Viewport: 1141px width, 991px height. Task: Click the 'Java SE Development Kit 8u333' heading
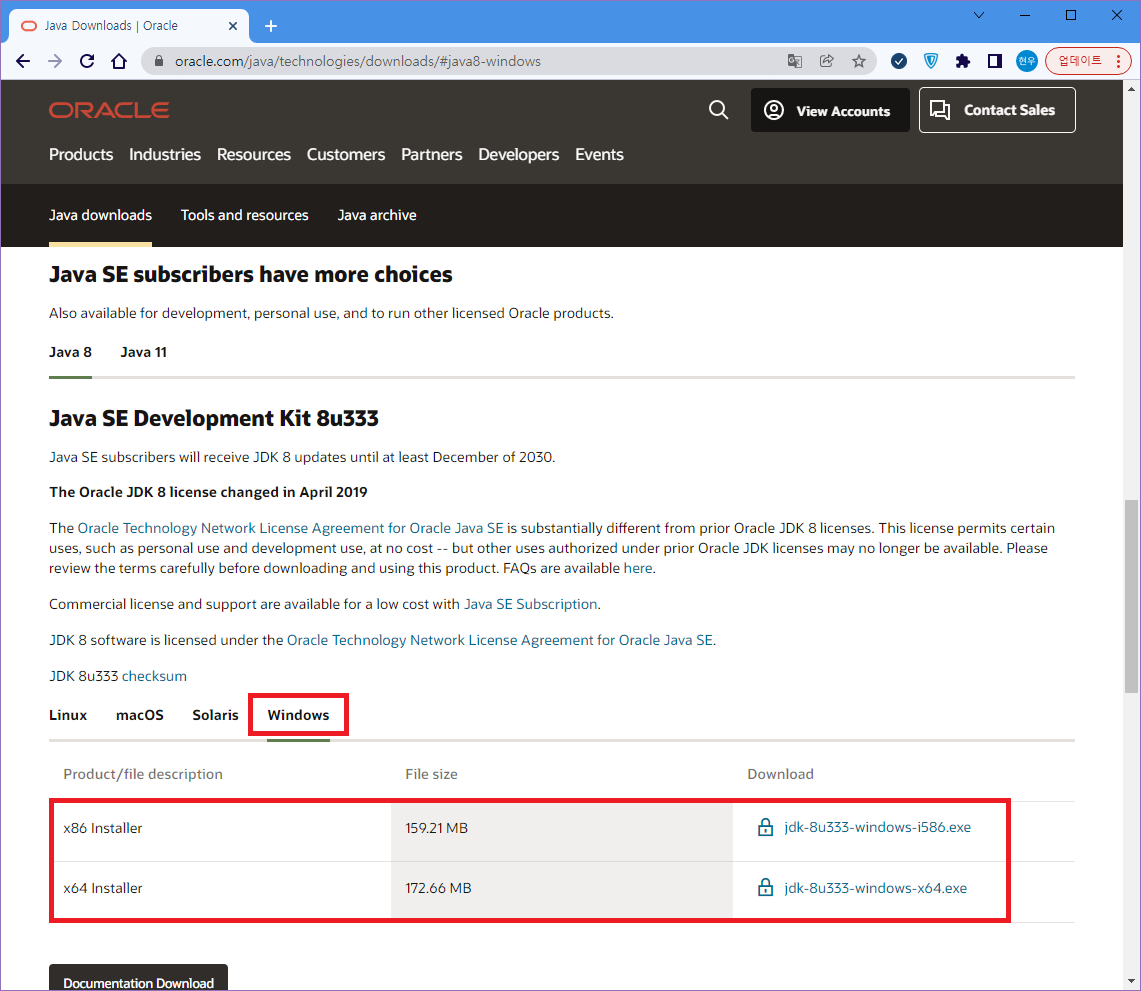click(214, 419)
